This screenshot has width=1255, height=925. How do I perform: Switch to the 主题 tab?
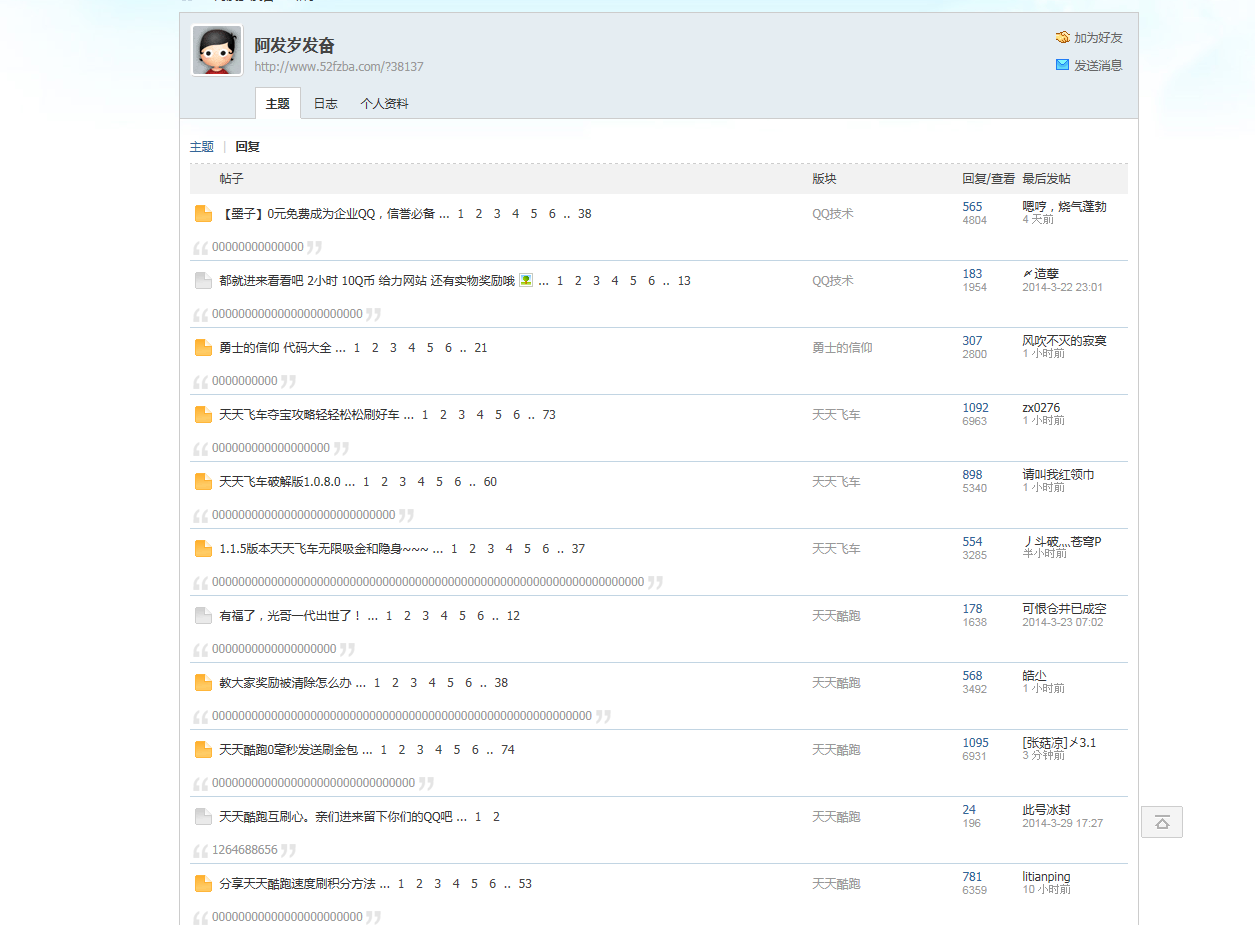(x=278, y=103)
